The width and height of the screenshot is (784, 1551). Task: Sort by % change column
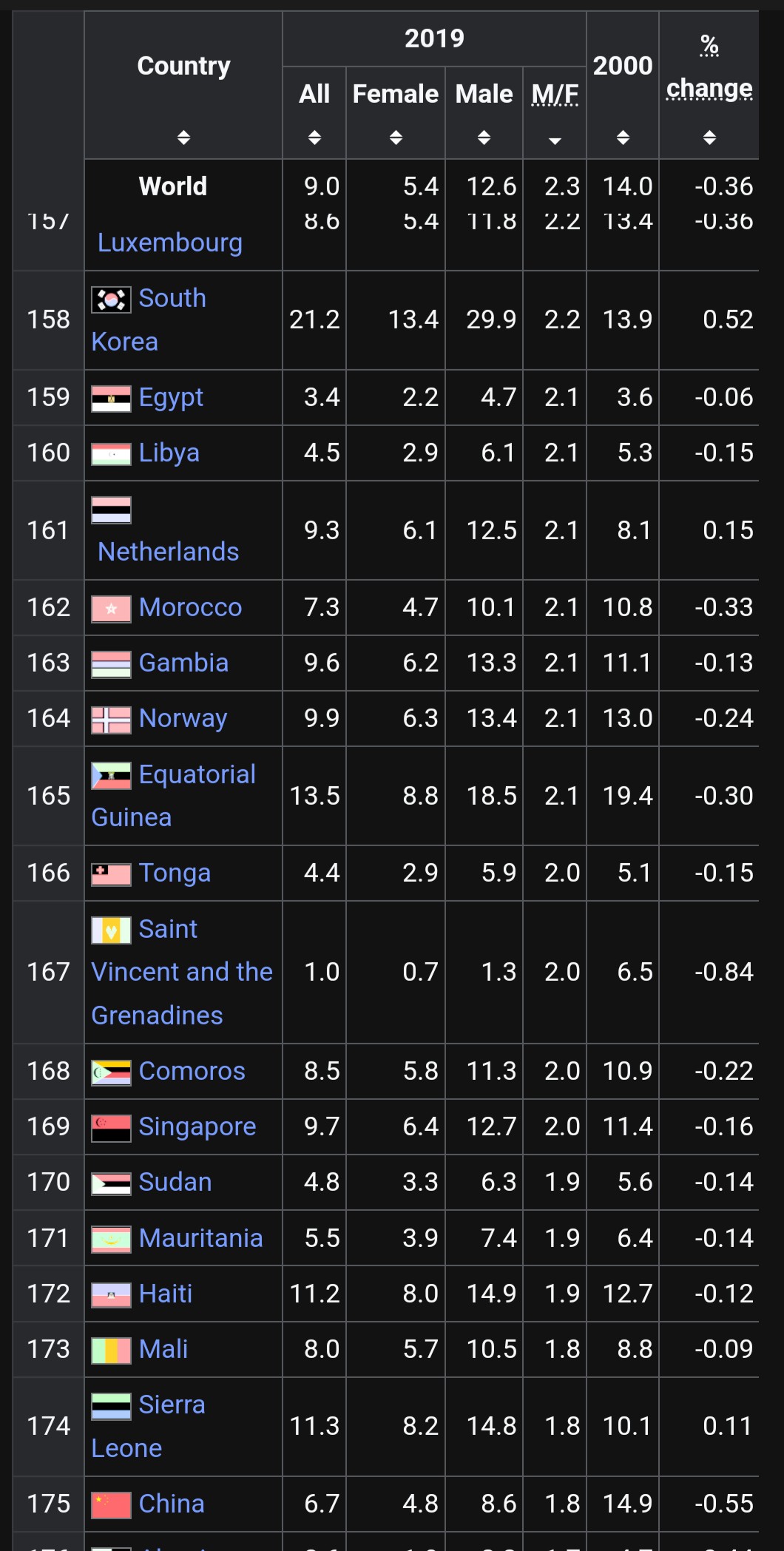point(709,138)
